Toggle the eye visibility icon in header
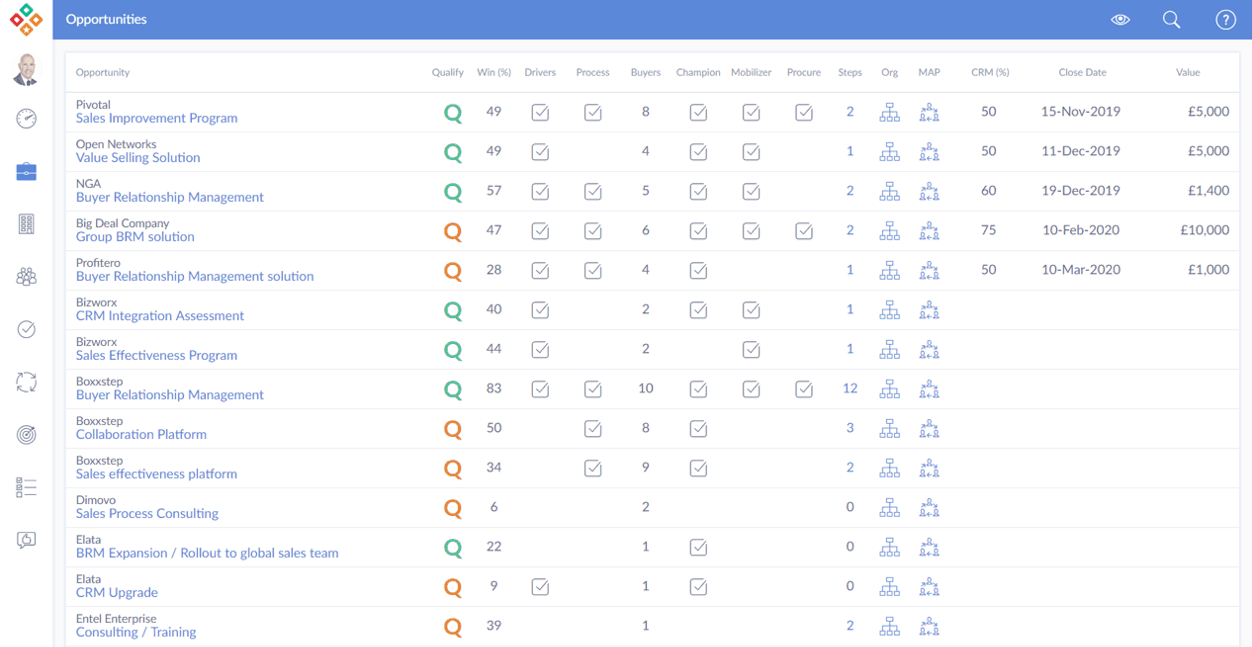 click(x=1120, y=20)
